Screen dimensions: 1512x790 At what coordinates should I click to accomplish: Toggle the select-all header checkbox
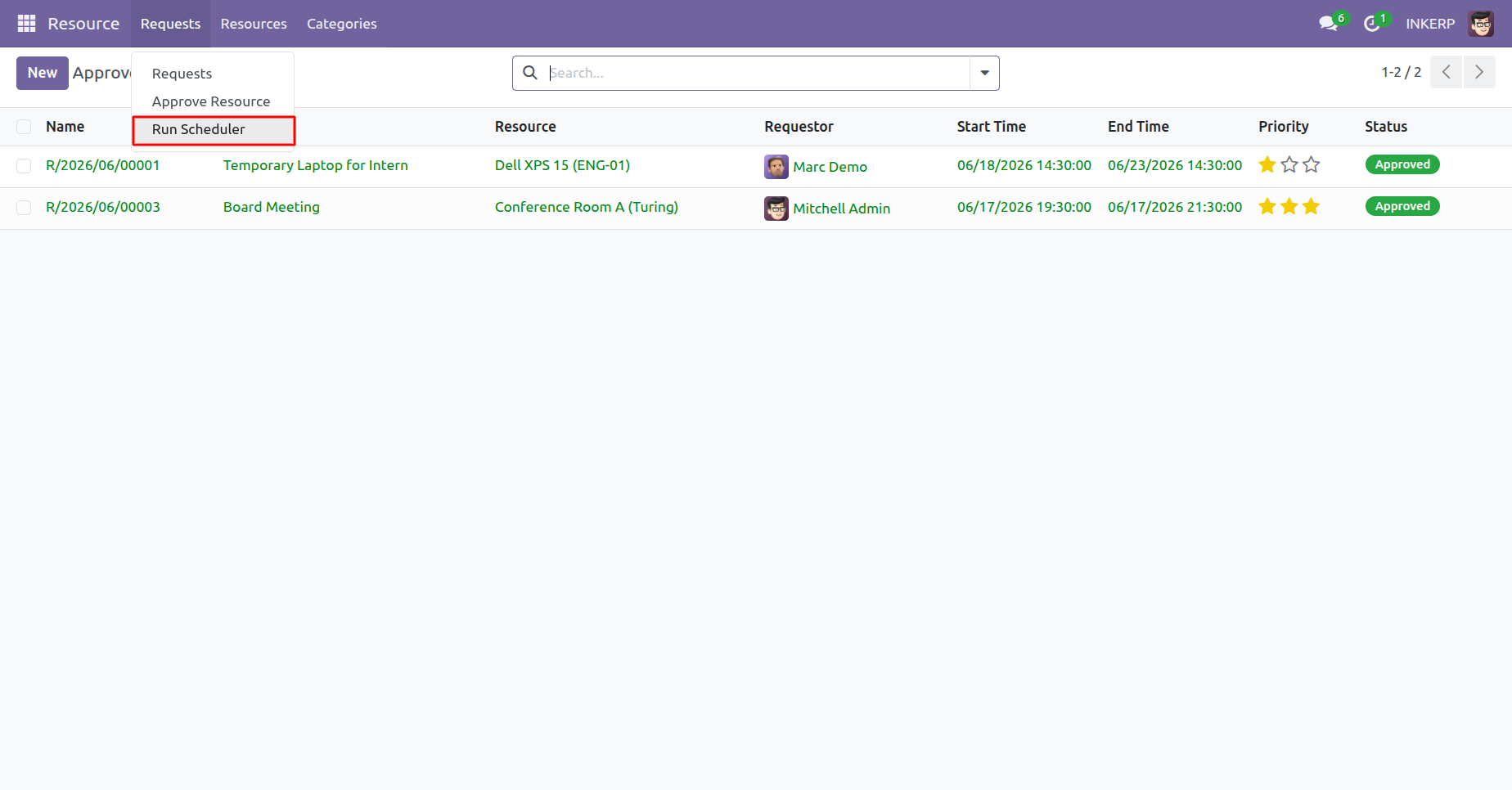pos(24,127)
